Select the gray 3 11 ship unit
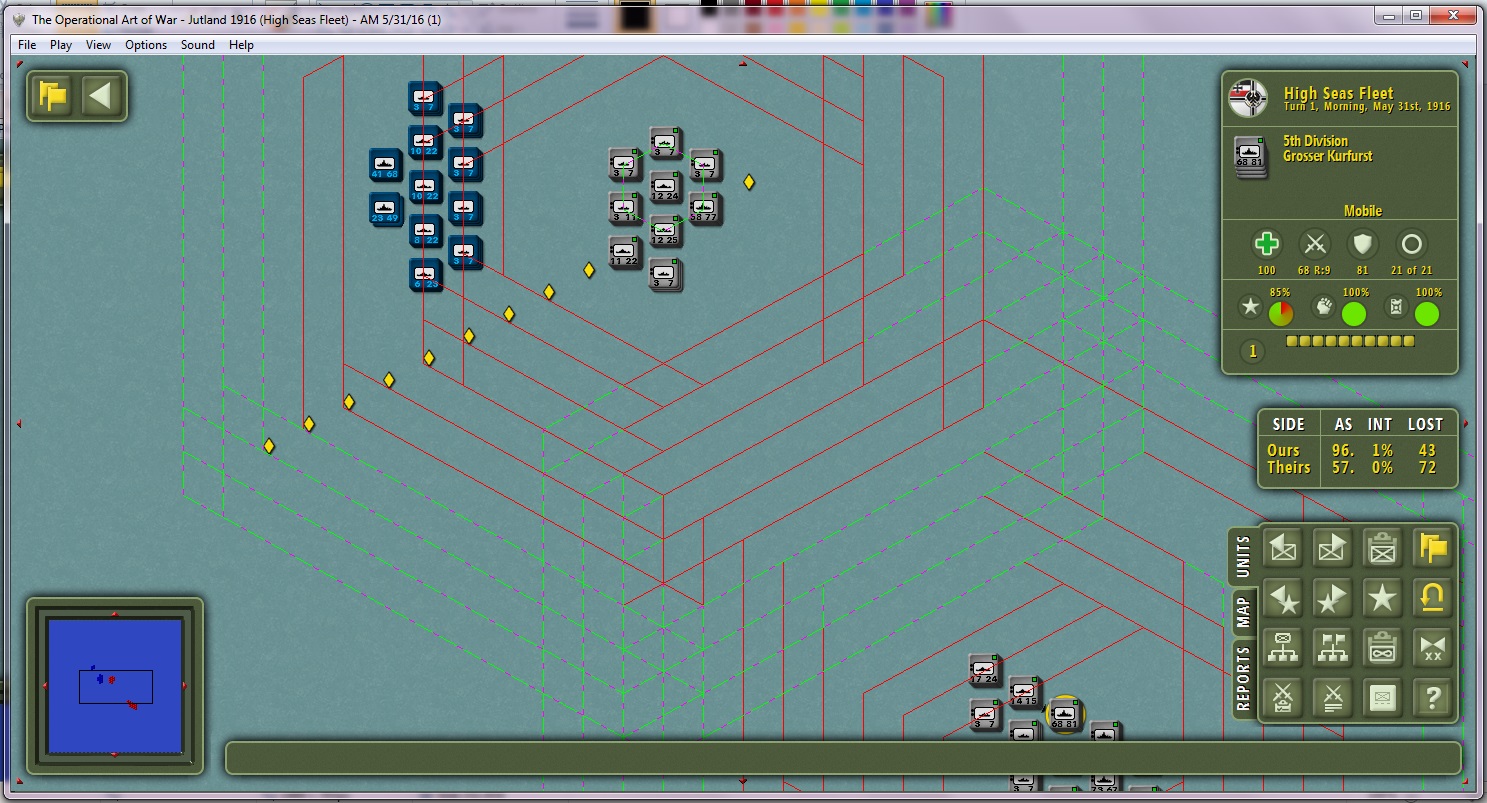1487x803 pixels. (x=624, y=209)
